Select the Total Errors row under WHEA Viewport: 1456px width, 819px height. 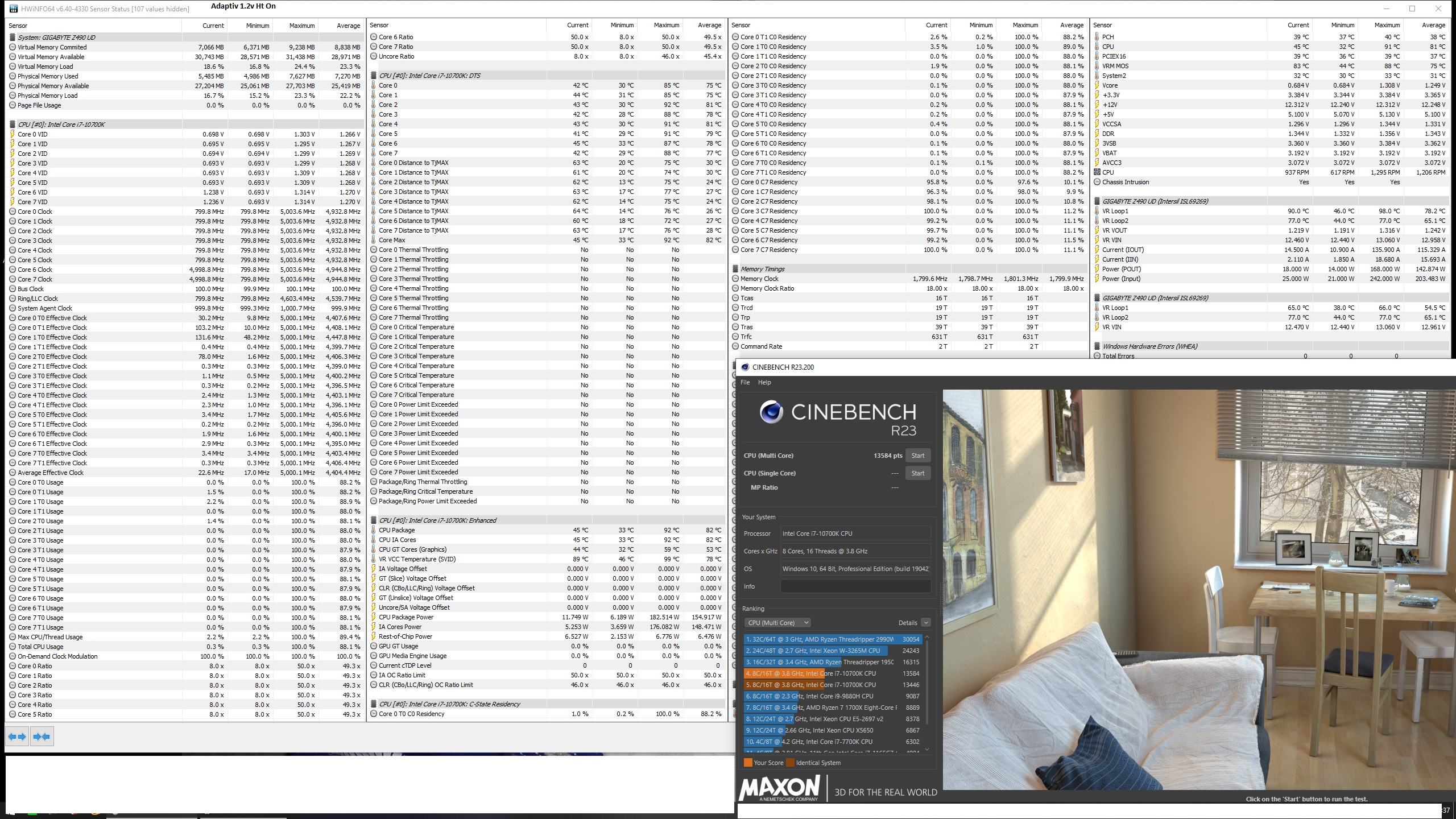(x=1271, y=356)
